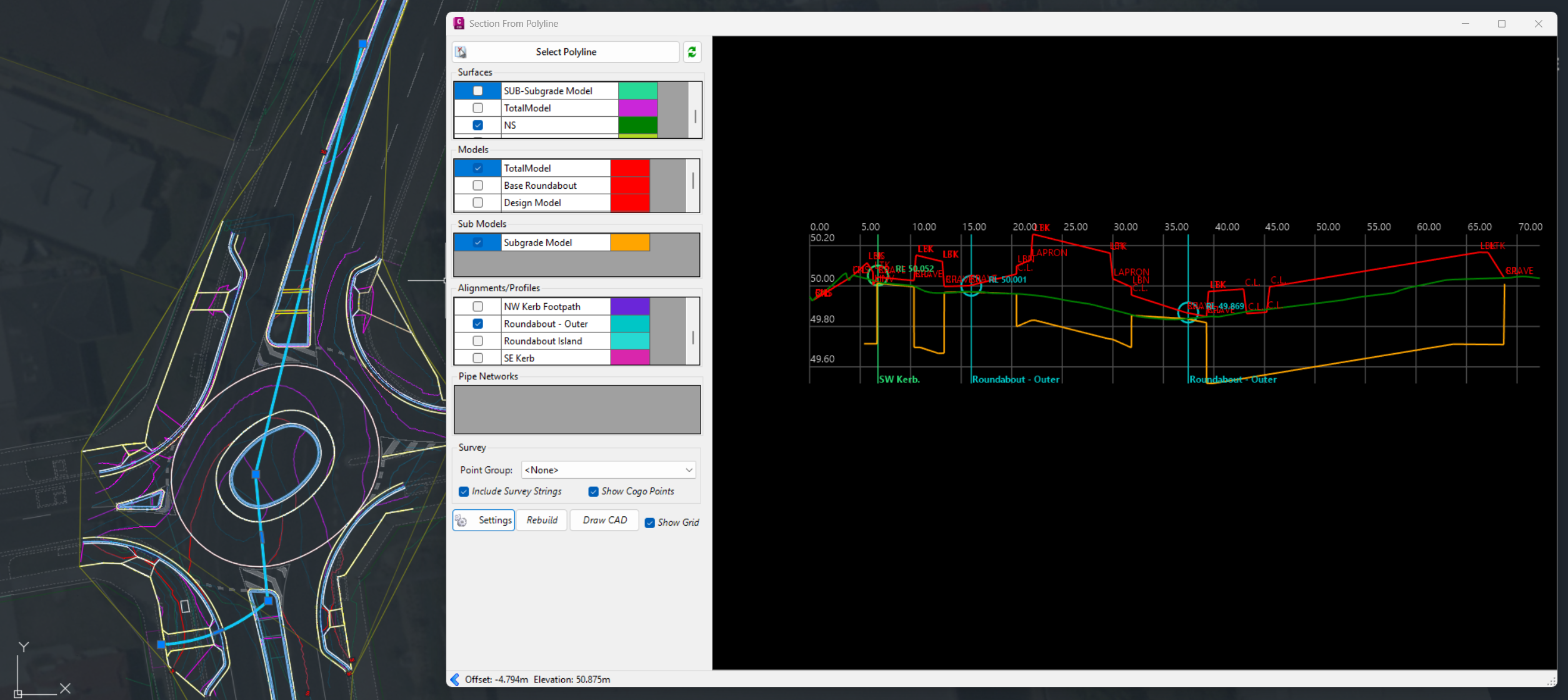Enable the SE Kerb alignment checkbox
1568x700 pixels.
click(478, 358)
